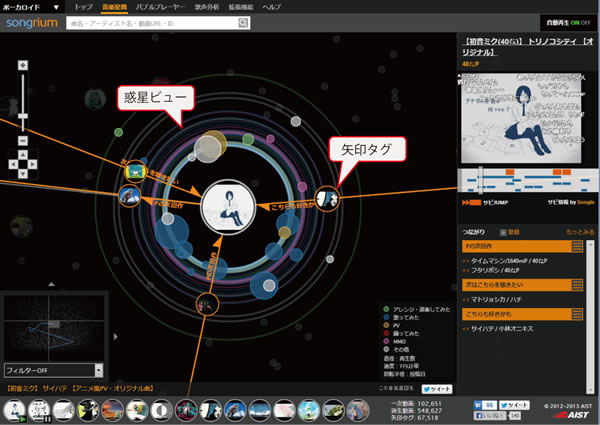Pan the map right with the arrow pad
The width and height of the screenshot is (600, 425).
pos(33,164)
